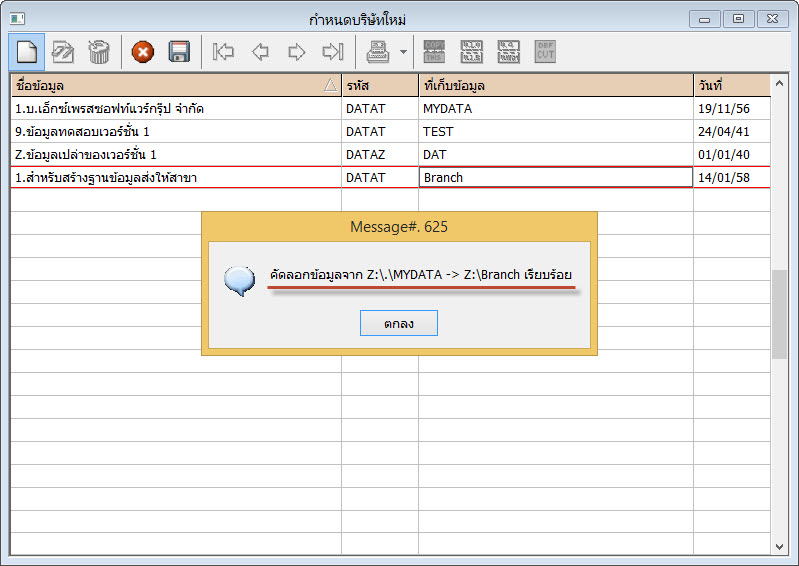Go to first record arrow icon

224,51
